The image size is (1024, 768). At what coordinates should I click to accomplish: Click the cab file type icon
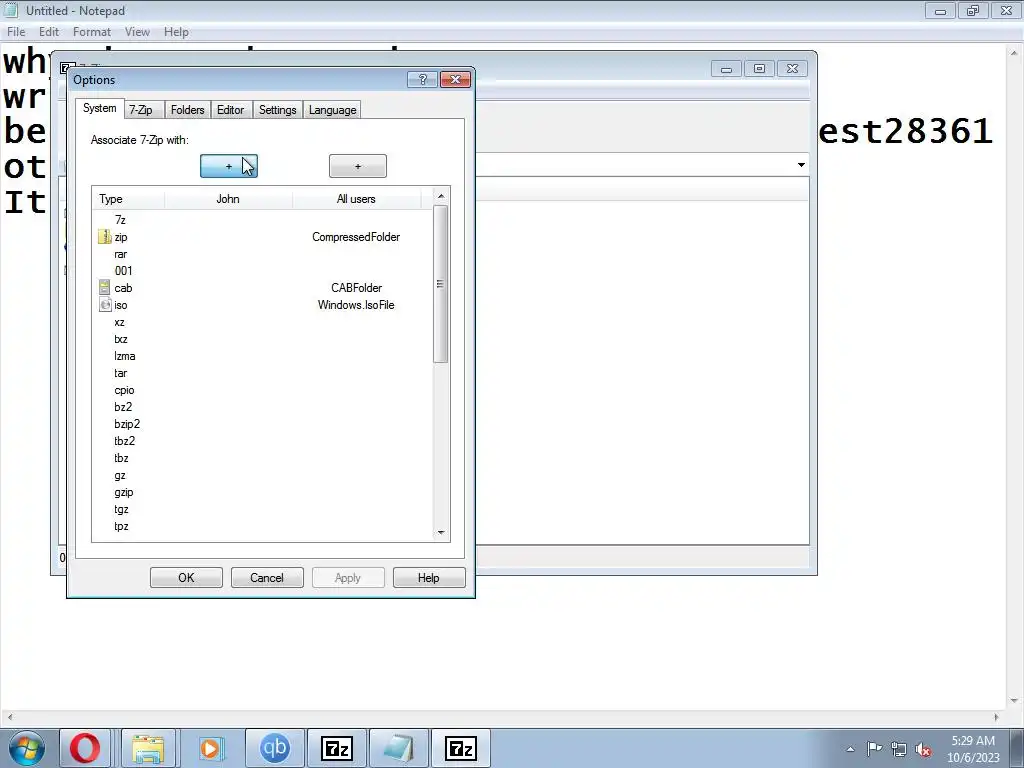tap(104, 287)
